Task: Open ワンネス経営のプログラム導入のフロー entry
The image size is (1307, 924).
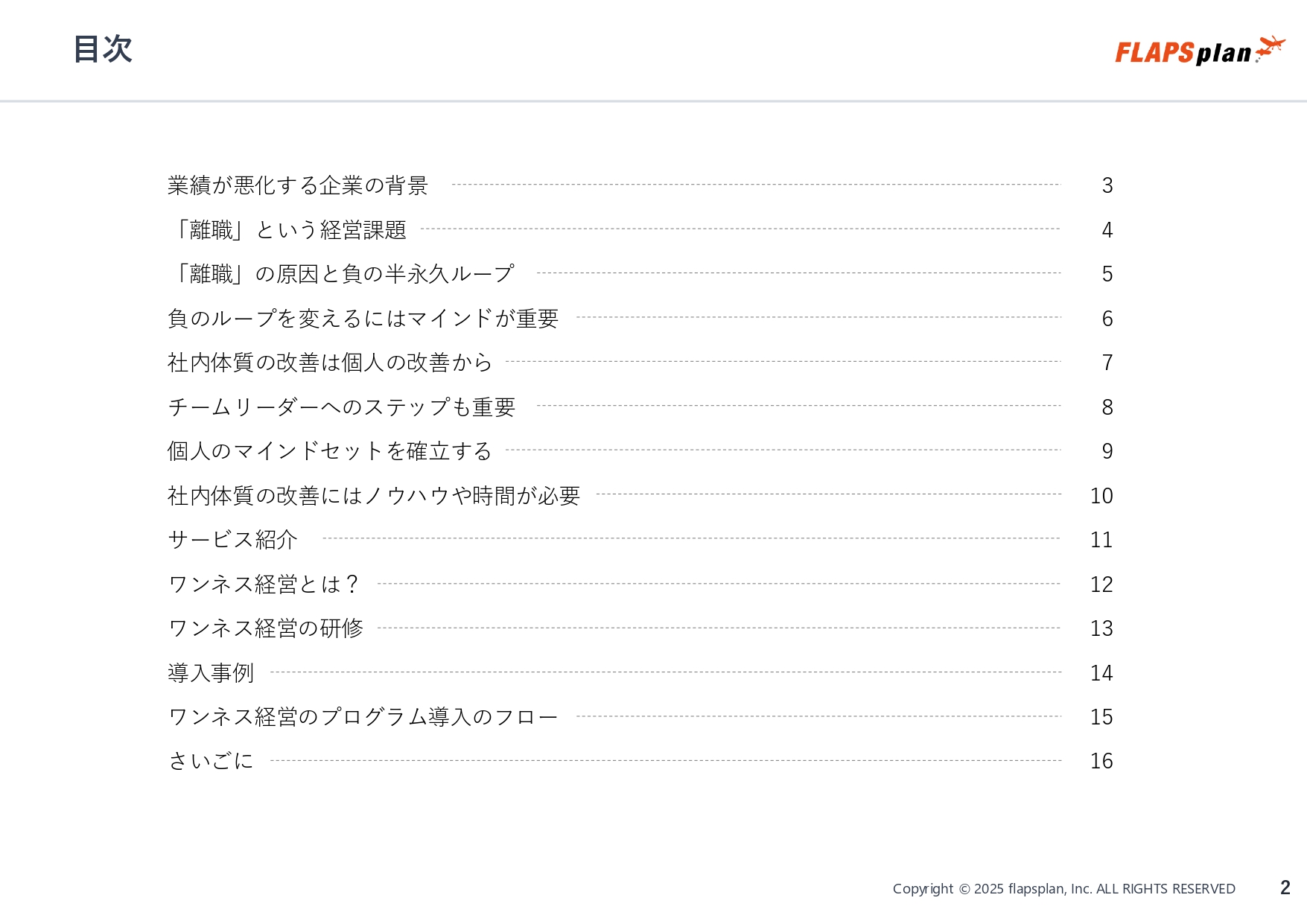Action: click(363, 717)
